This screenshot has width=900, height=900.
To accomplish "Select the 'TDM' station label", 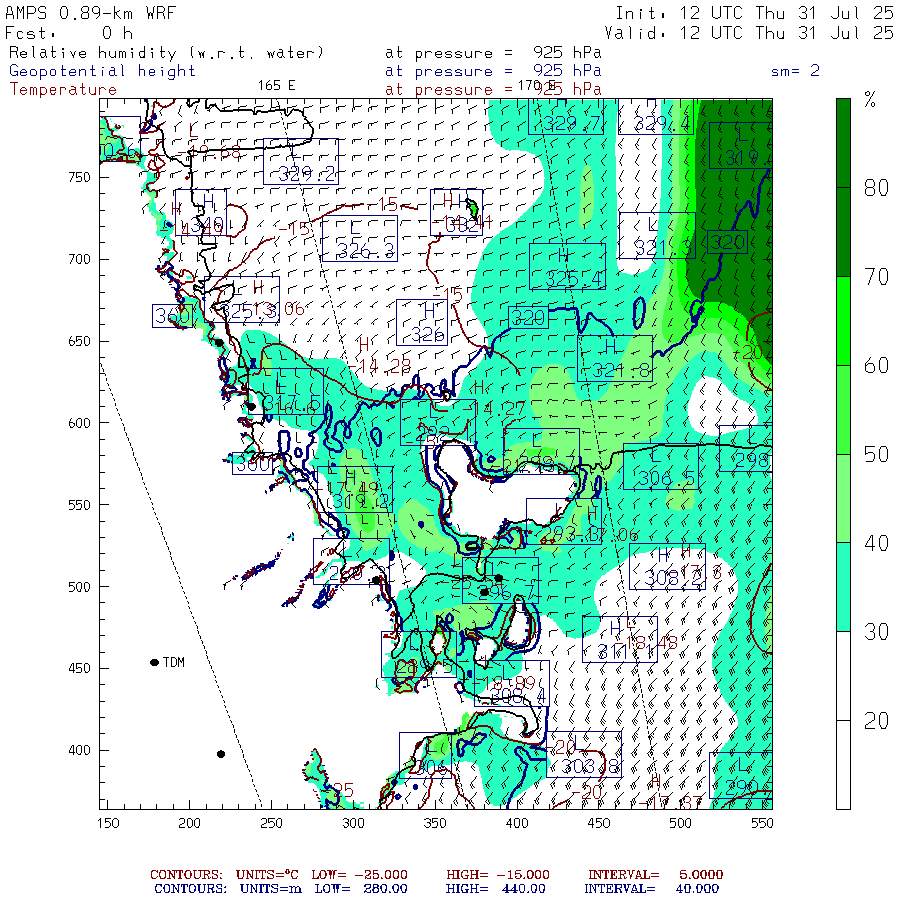I will (x=173, y=662).
